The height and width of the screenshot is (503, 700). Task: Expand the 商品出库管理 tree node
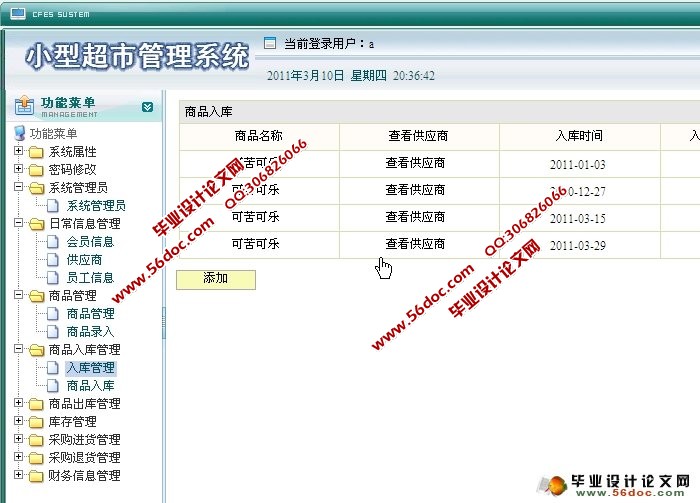point(18,403)
